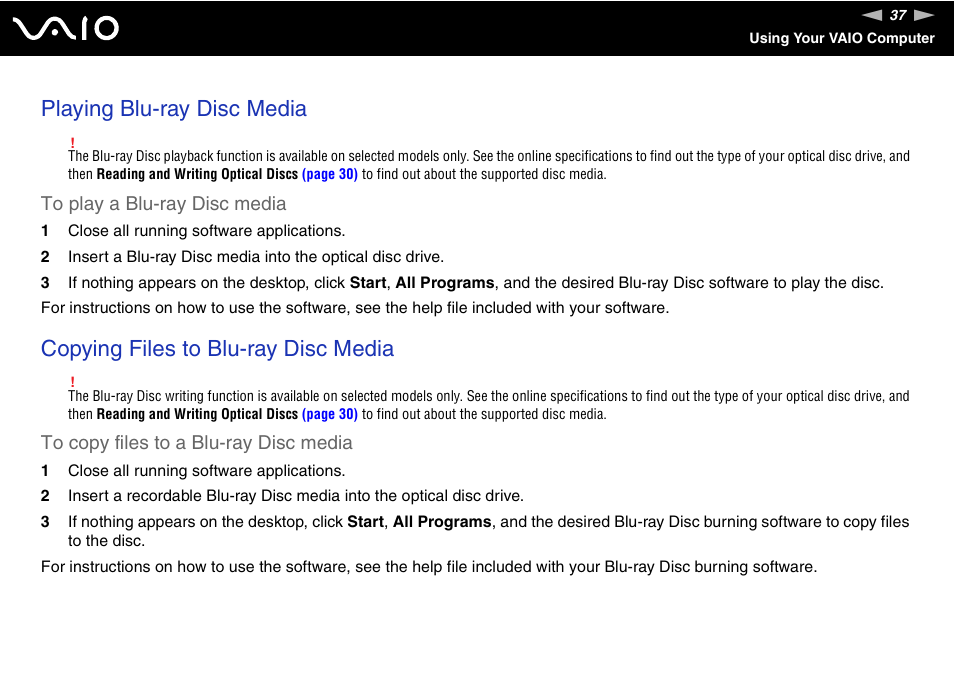Go to previous page with left arrow
This screenshot has height=674, width=954.
872,15
